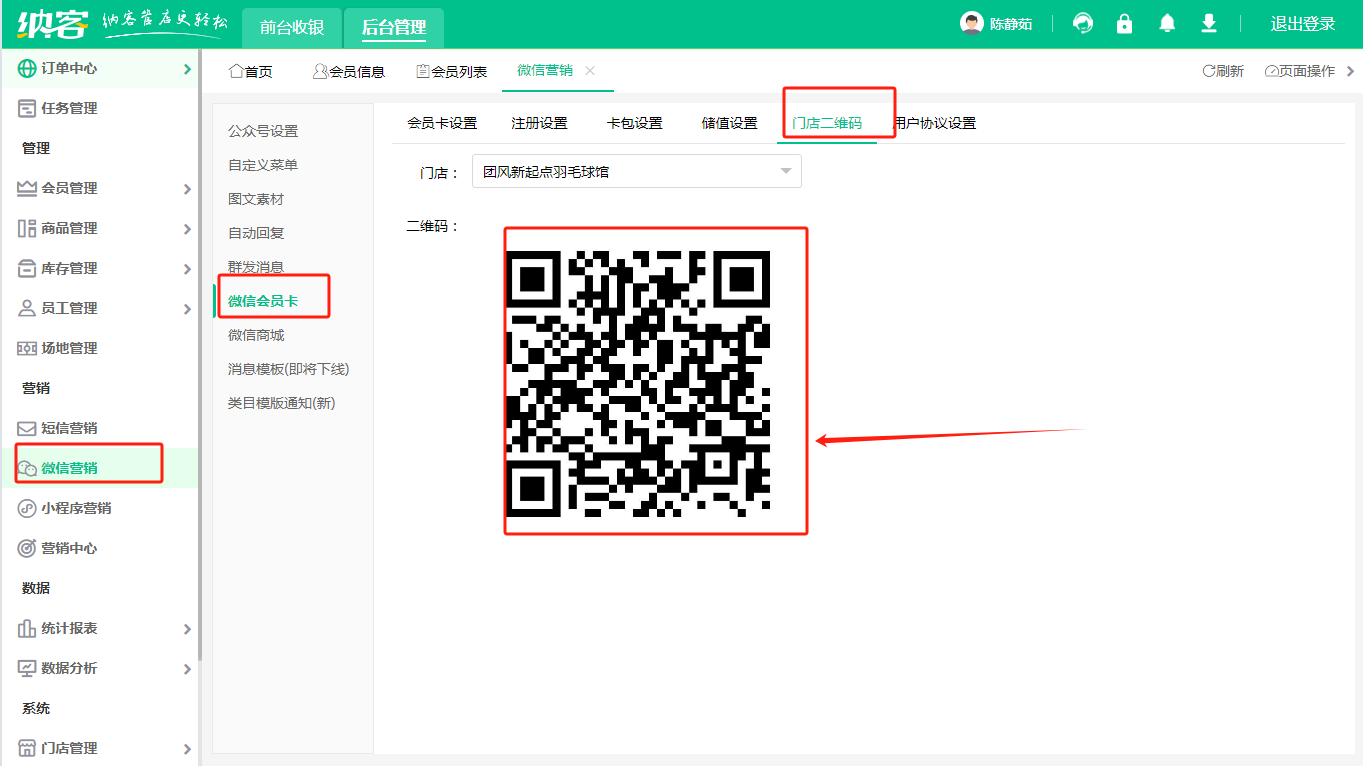The width and height of the screenshot is (1363, 766).
Task: Open the 门店 store dropdown
Action: point(636,171)
